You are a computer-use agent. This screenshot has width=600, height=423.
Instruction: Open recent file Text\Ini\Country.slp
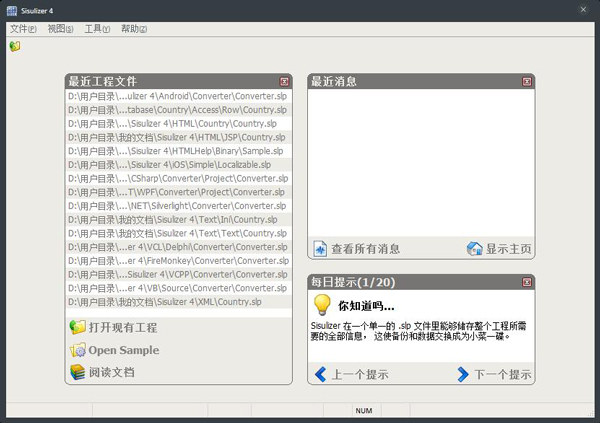[x=179, y=220]
